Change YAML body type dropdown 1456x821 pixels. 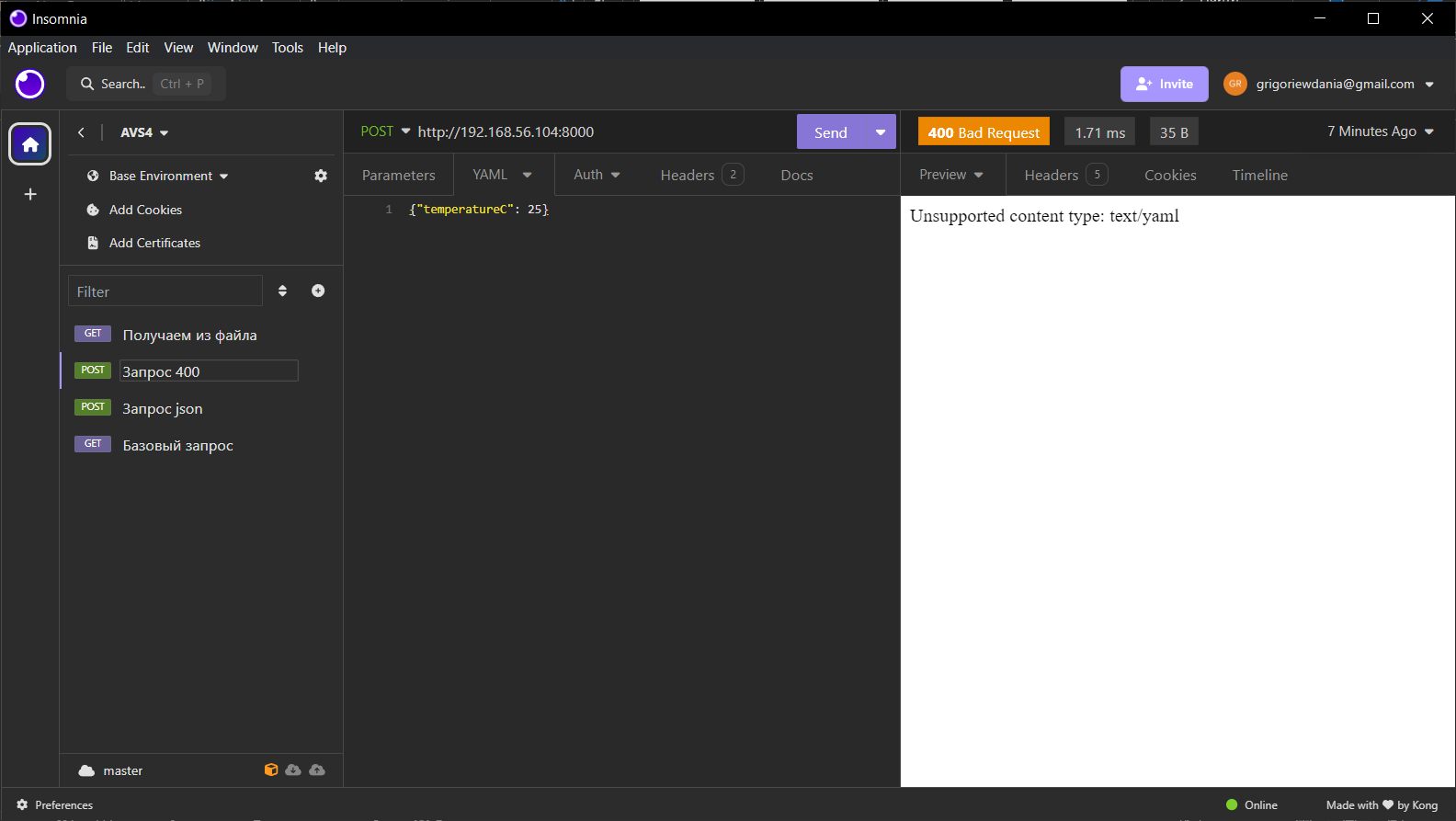pyautogui.click(x=502, y=175)
